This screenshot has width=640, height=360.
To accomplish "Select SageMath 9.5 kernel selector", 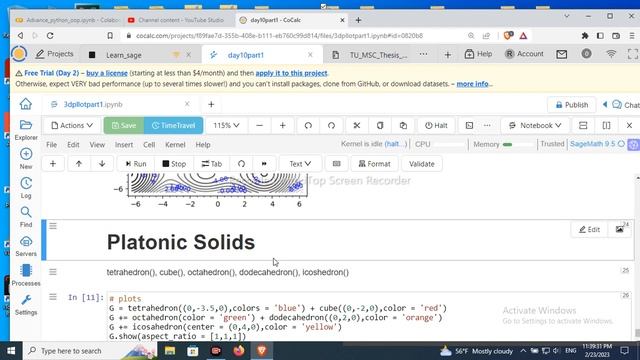I will [598, 144].
